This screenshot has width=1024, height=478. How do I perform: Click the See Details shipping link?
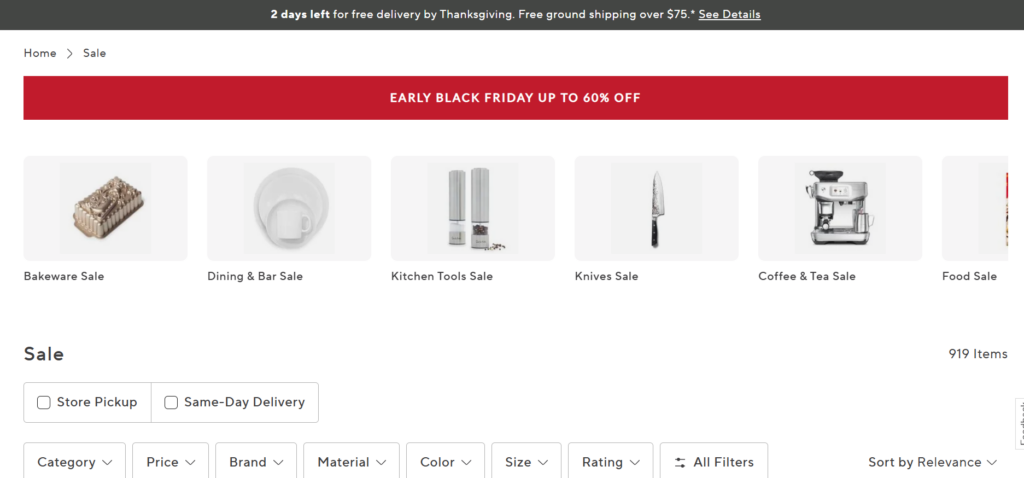coord(729,15)
